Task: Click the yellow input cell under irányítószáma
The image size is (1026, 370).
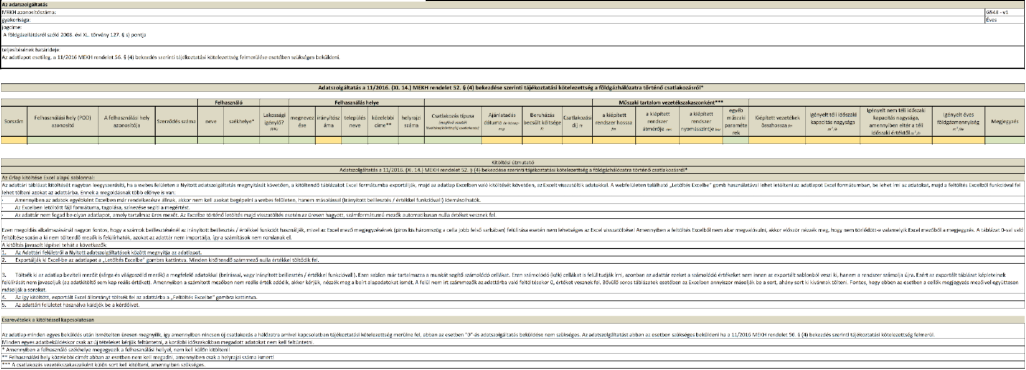Action: [328, 140]
